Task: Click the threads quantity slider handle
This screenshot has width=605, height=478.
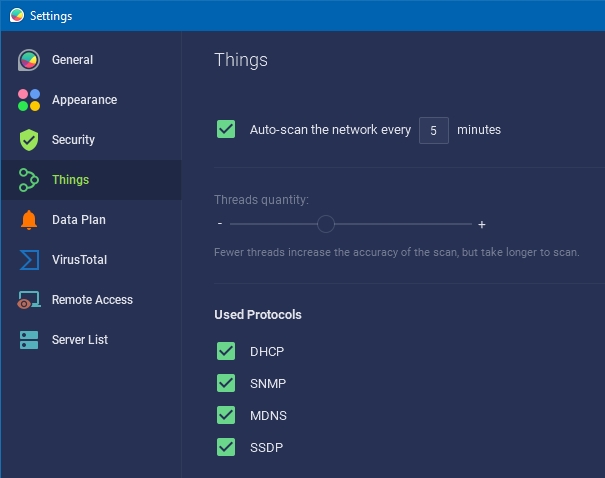Action: [x=326, y=224]
